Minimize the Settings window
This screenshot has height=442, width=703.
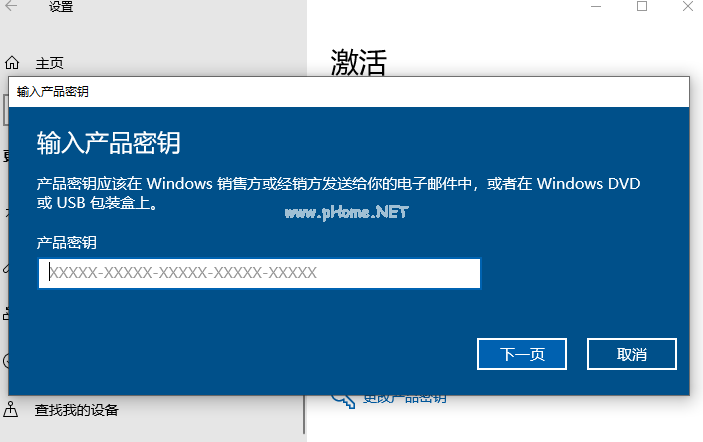coord(595,6)
